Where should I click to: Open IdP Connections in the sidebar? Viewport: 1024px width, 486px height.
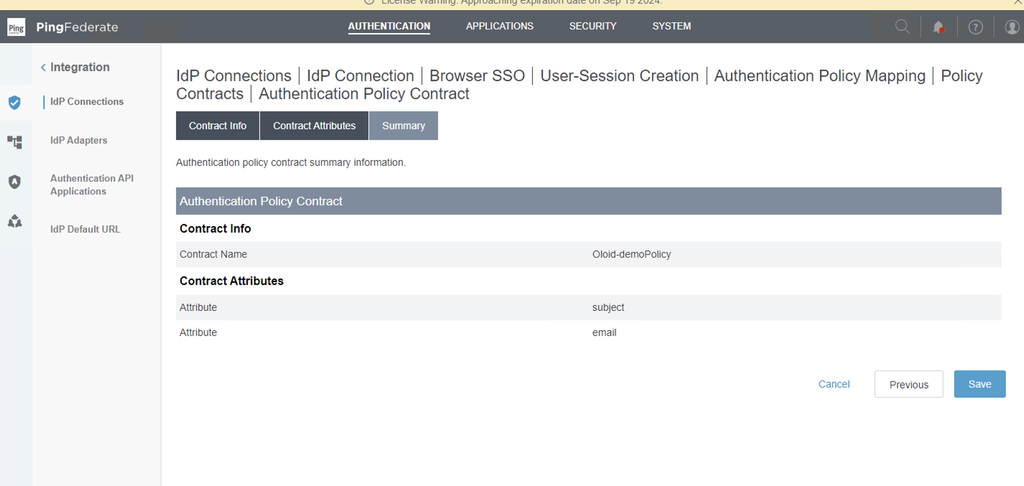pos(87,101)
